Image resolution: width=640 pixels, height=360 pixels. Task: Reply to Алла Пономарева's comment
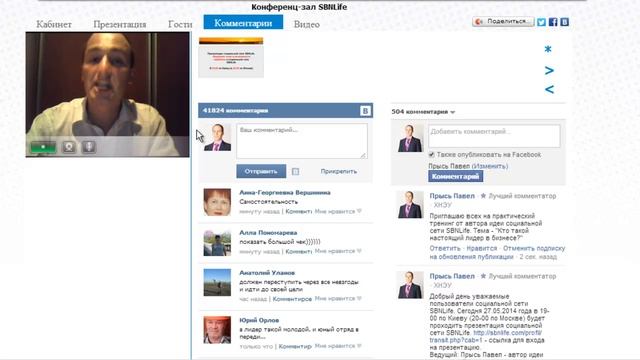[298, 251]
